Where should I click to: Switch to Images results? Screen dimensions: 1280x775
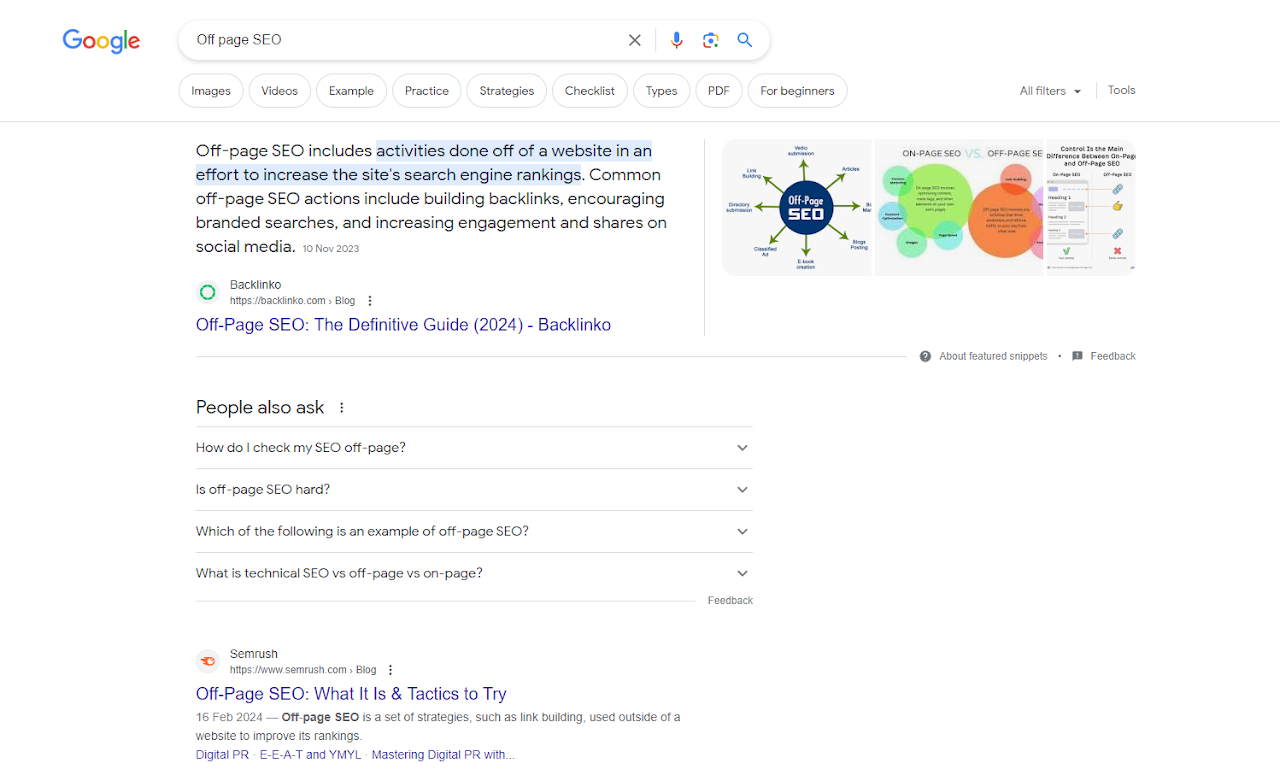(210, 90)
